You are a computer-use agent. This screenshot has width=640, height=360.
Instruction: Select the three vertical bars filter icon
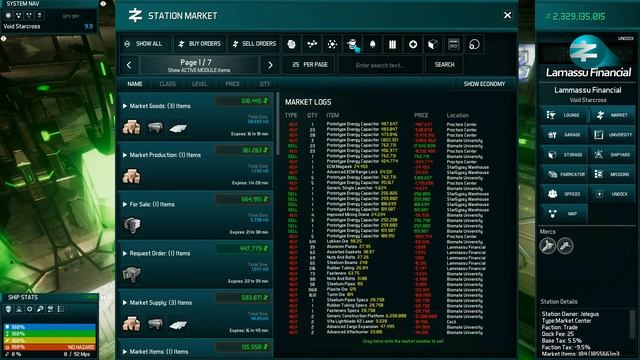click(392, 44)
